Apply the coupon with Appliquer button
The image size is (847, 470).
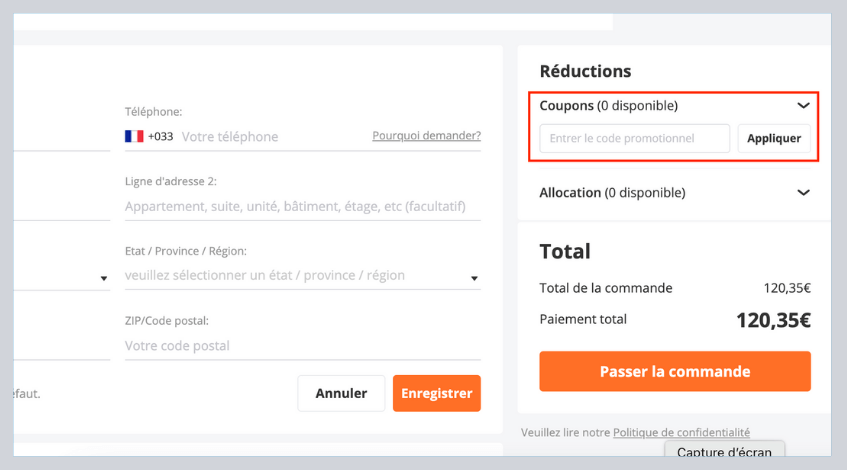(774, 138)
